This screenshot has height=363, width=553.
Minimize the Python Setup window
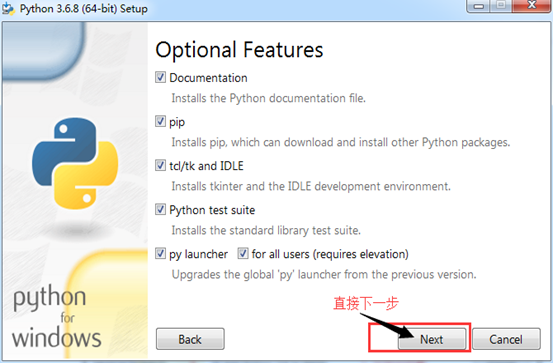[x=478, y=6]
